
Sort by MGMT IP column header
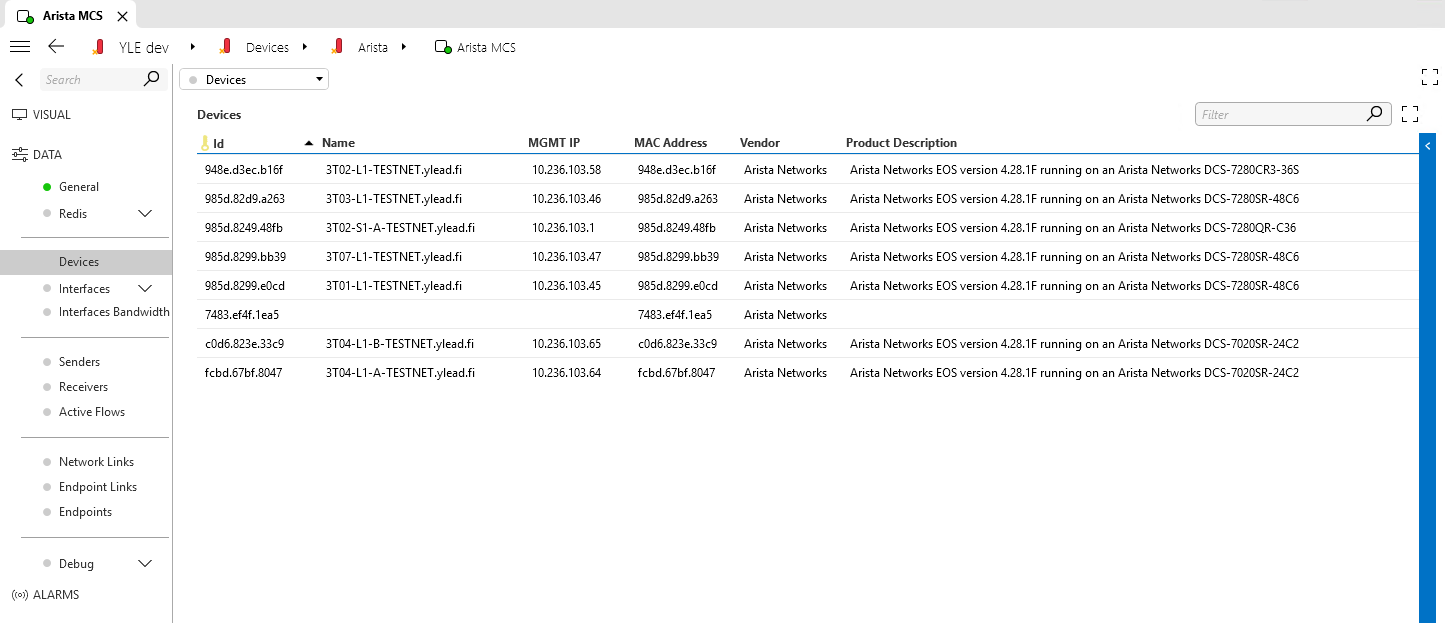(554, 143)
